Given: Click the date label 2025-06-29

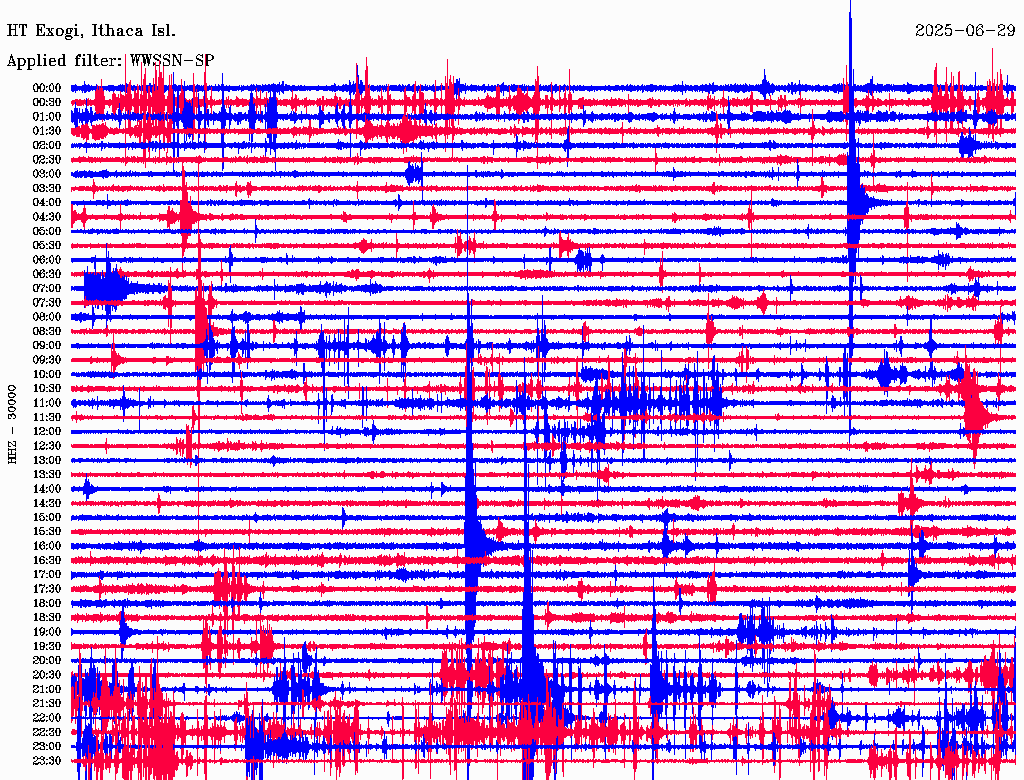Looking at the screenshot, I should 965,31.
